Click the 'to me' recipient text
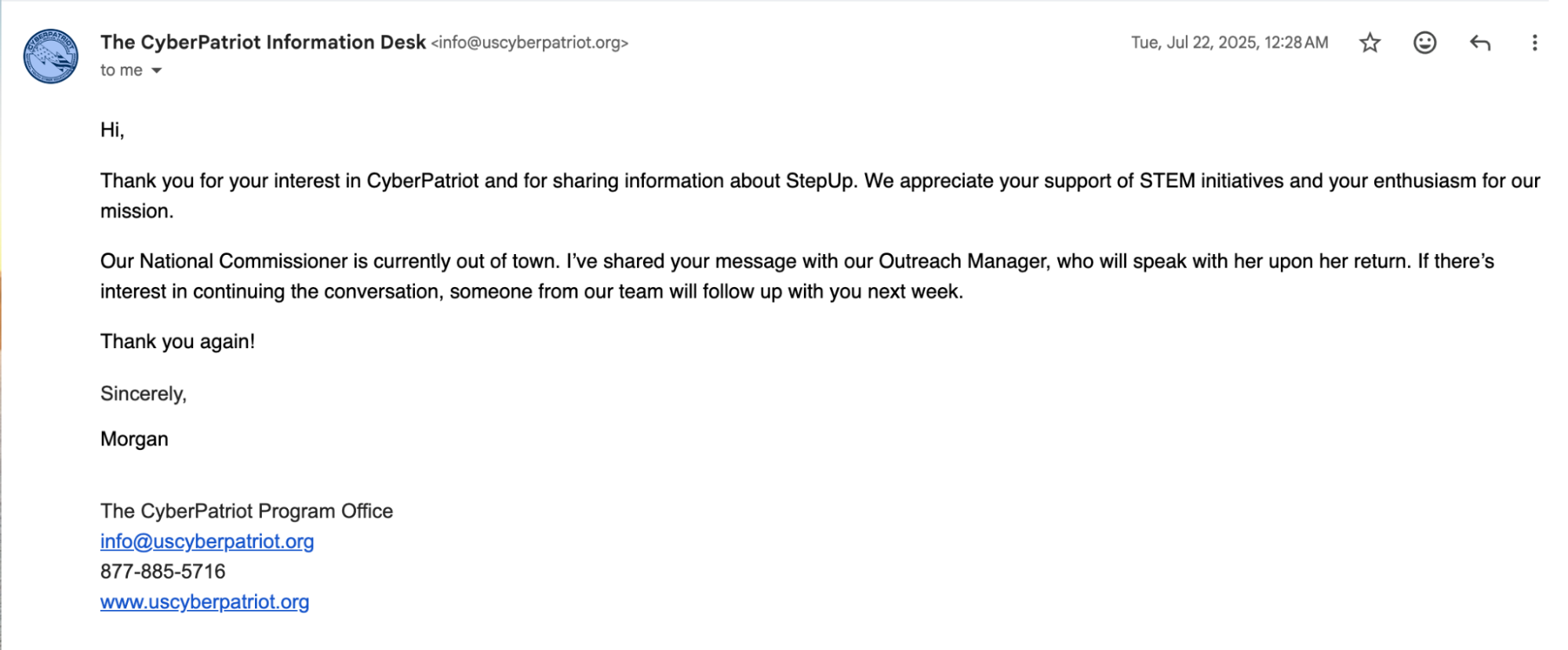 point(122,71)
